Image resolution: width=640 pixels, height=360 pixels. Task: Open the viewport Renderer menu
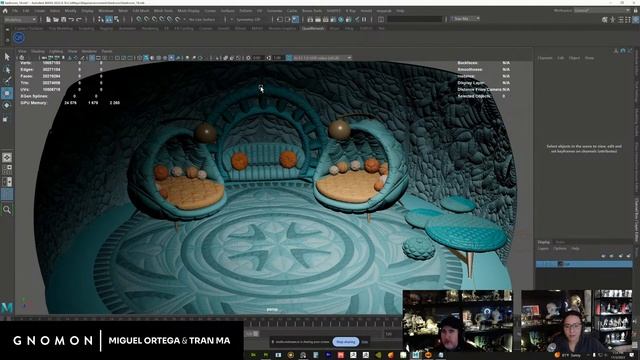[x=89, y=51]
